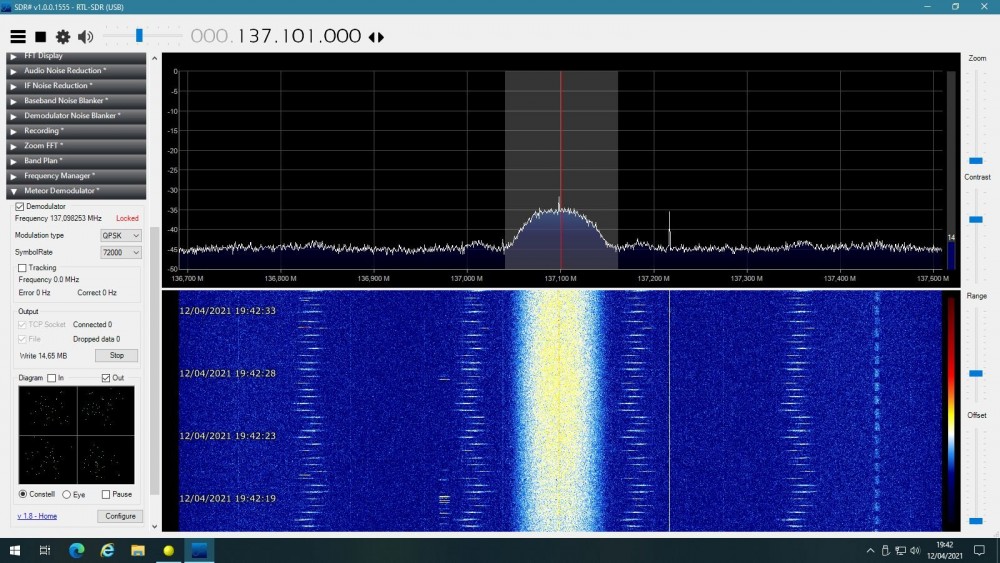Stop the radio with the stop button
The width and height of the screenshot is (1000, 563).
pos(40,37)
